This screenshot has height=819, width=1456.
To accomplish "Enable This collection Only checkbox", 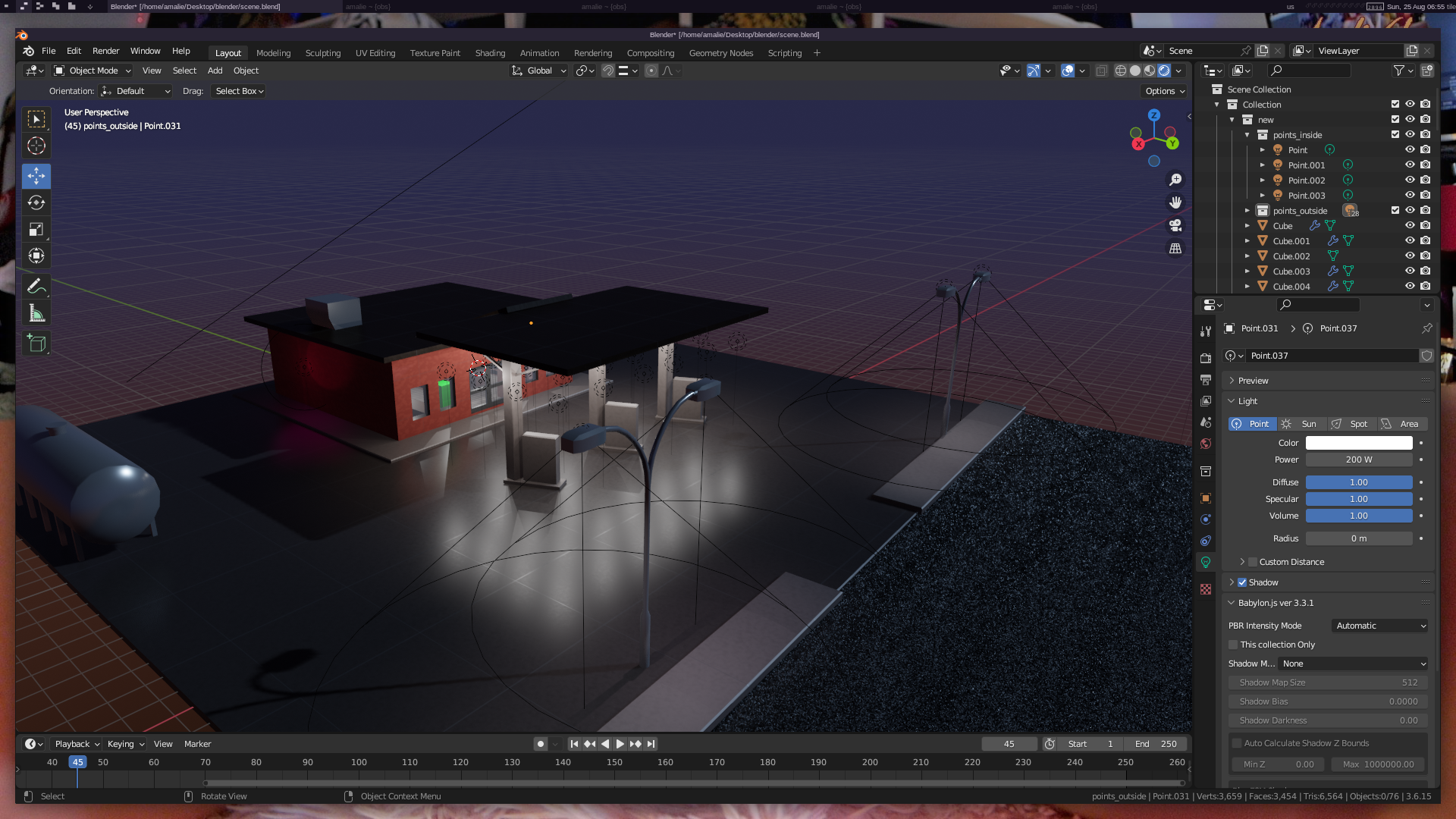I will point(1233,645).
